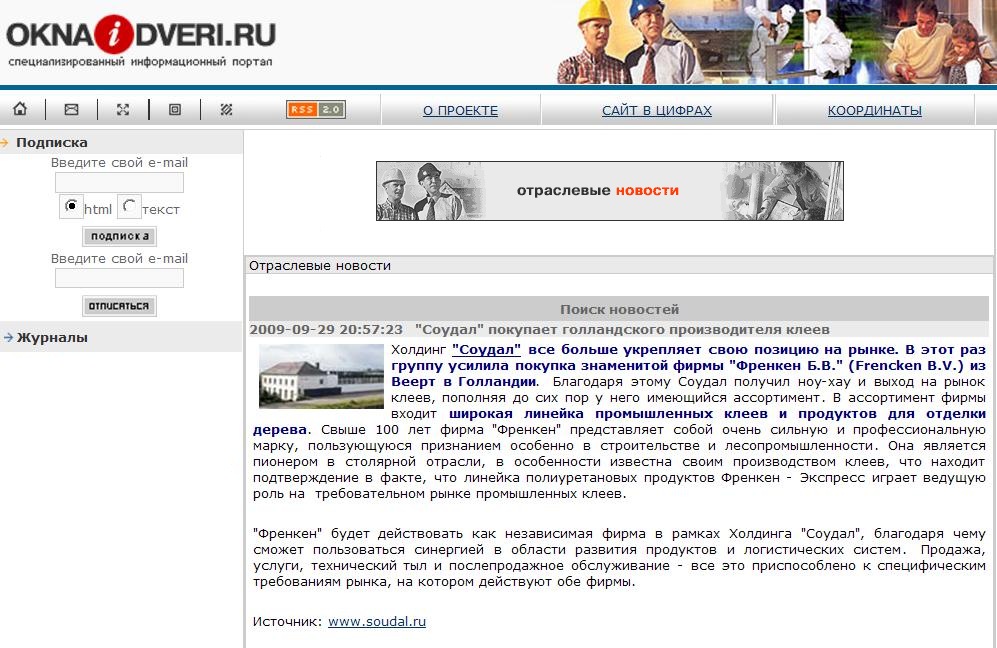Click the подписка subscribe button
This screenshot has width=997, height=648.
click(x=120, y=236)
